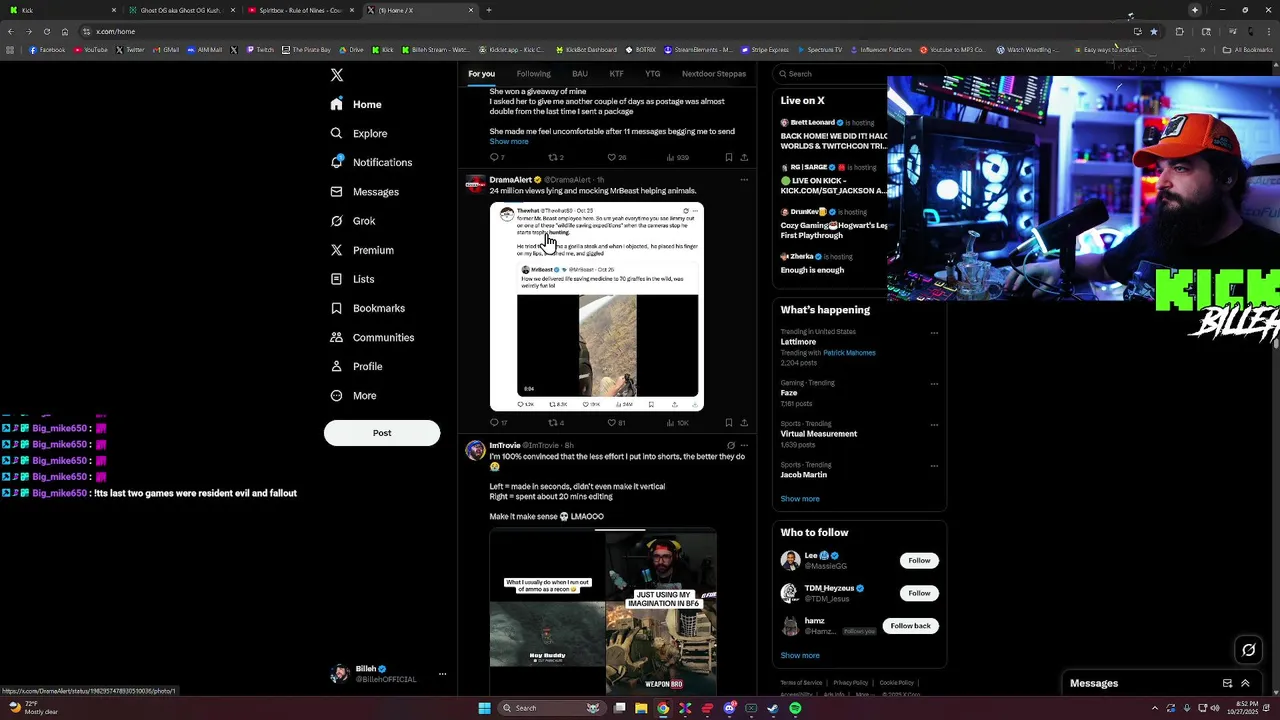Open Lattimore trend's more options
The width and height of the screenshot is (1280, 720).
click(934, 333)
